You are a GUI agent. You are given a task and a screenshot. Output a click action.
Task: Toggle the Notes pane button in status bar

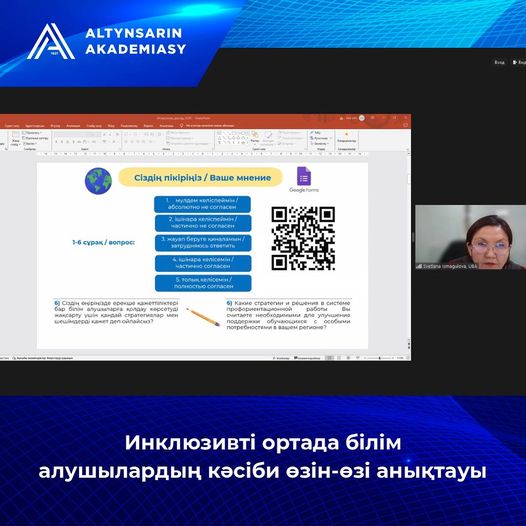(281, 358)
